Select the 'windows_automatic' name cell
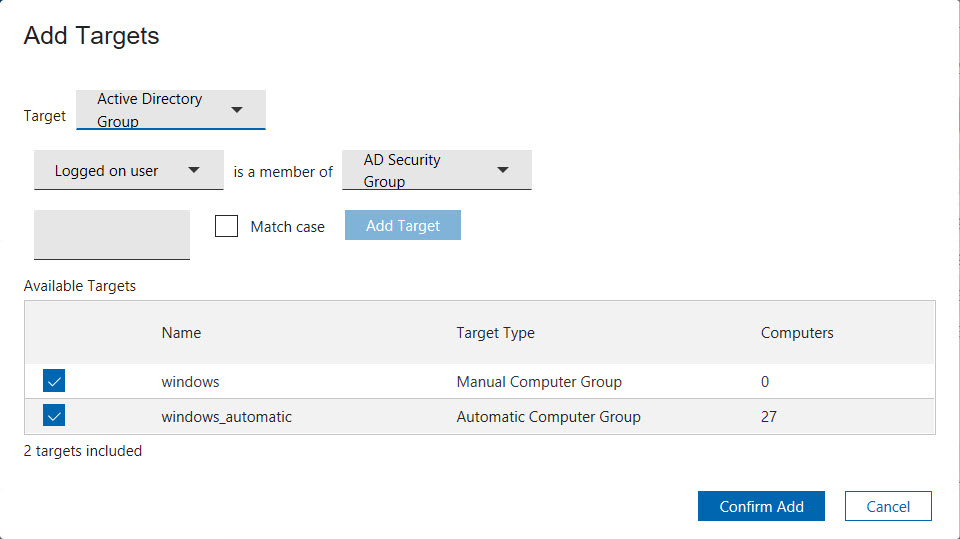The height and width of the screenshot is (539, 960). click(x=227, y=416)
